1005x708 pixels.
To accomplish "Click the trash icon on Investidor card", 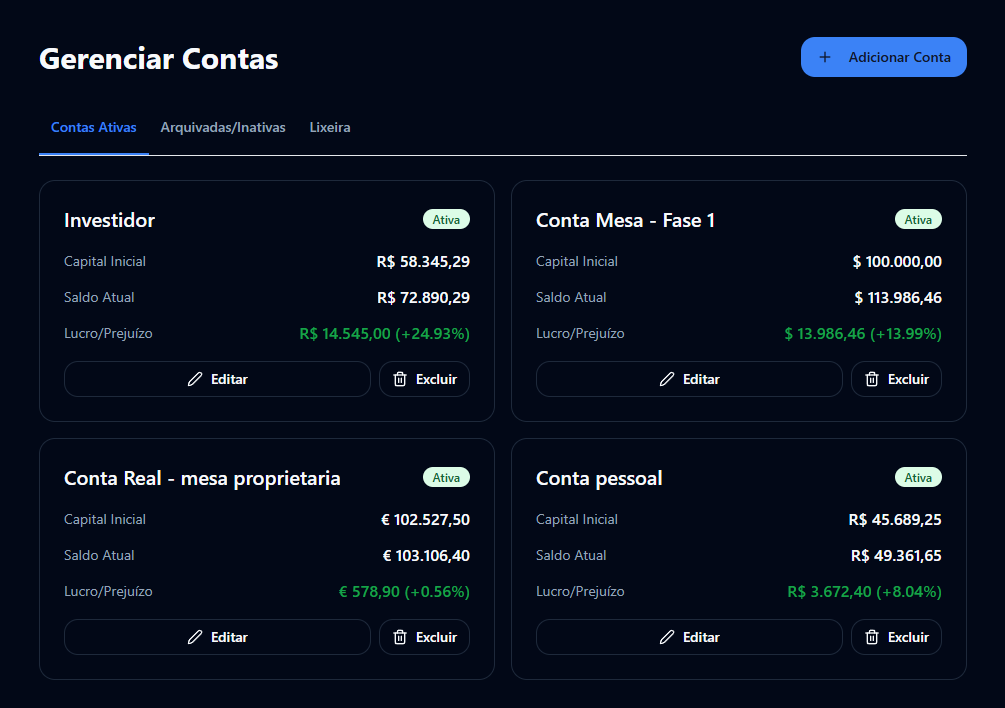I will tap(398, 378).
